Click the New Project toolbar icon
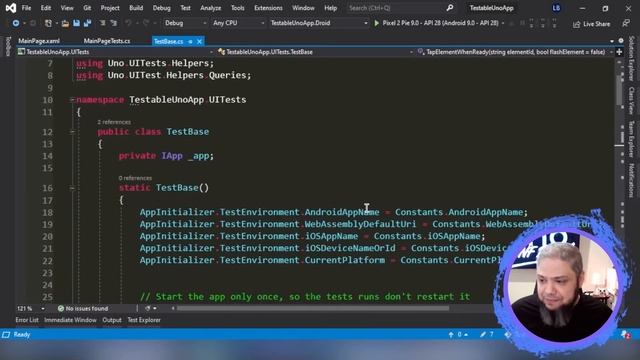Image resolution: width=640 pixels, height=360 pixels. [48, 23]
